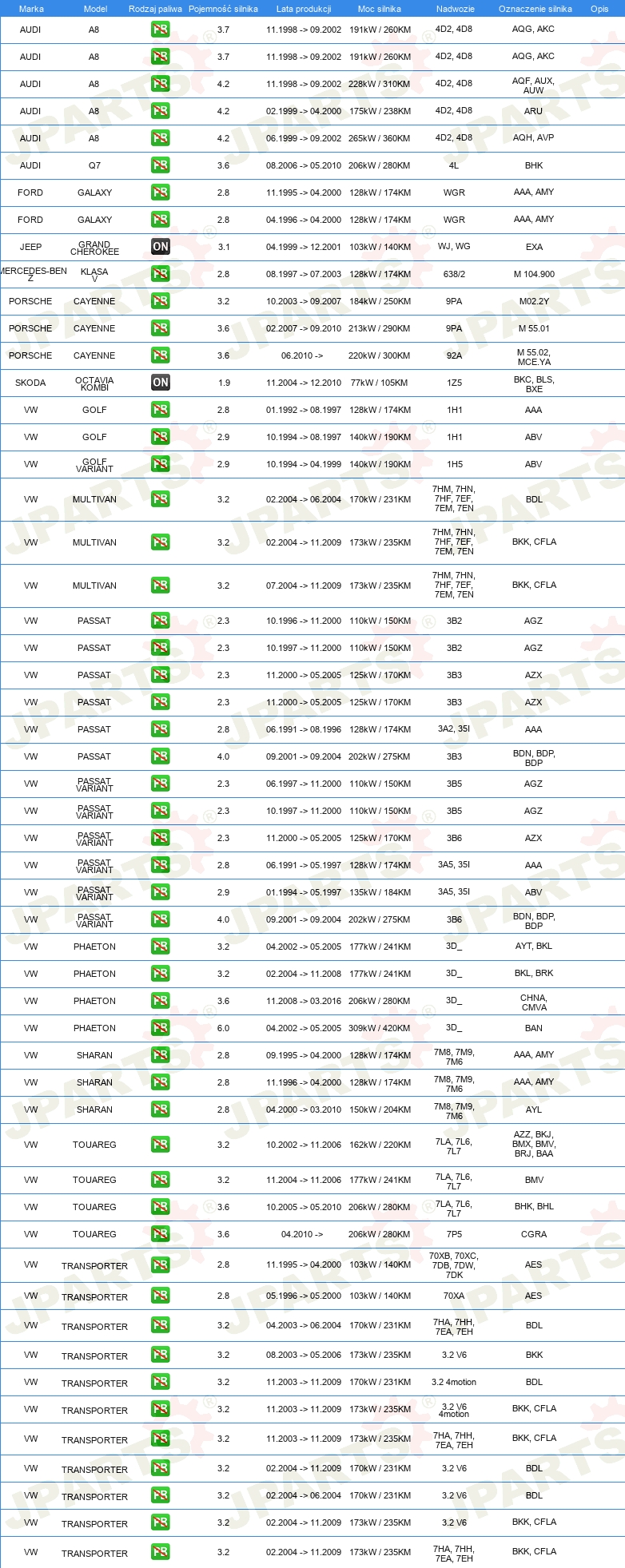Click the ON fuel icon in Skoda Octavia Kombi row
625x1568 pixels.
(x=161, y=383)
